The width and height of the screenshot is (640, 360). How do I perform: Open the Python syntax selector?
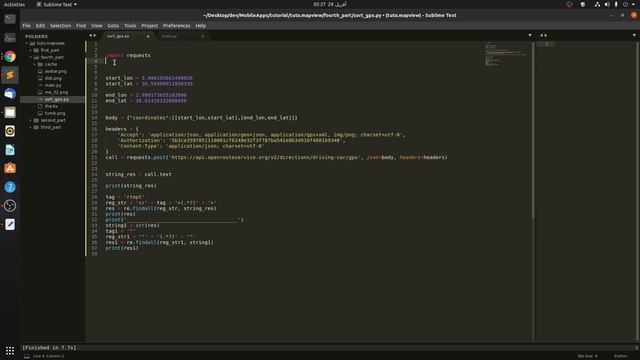[x=620, y=356]
